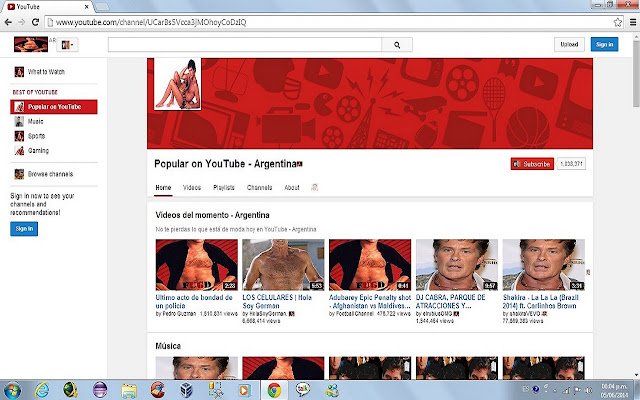This screenshot has height=400, width=640.
Task: Click the channel search icon beside About
Action: [314, 187]
